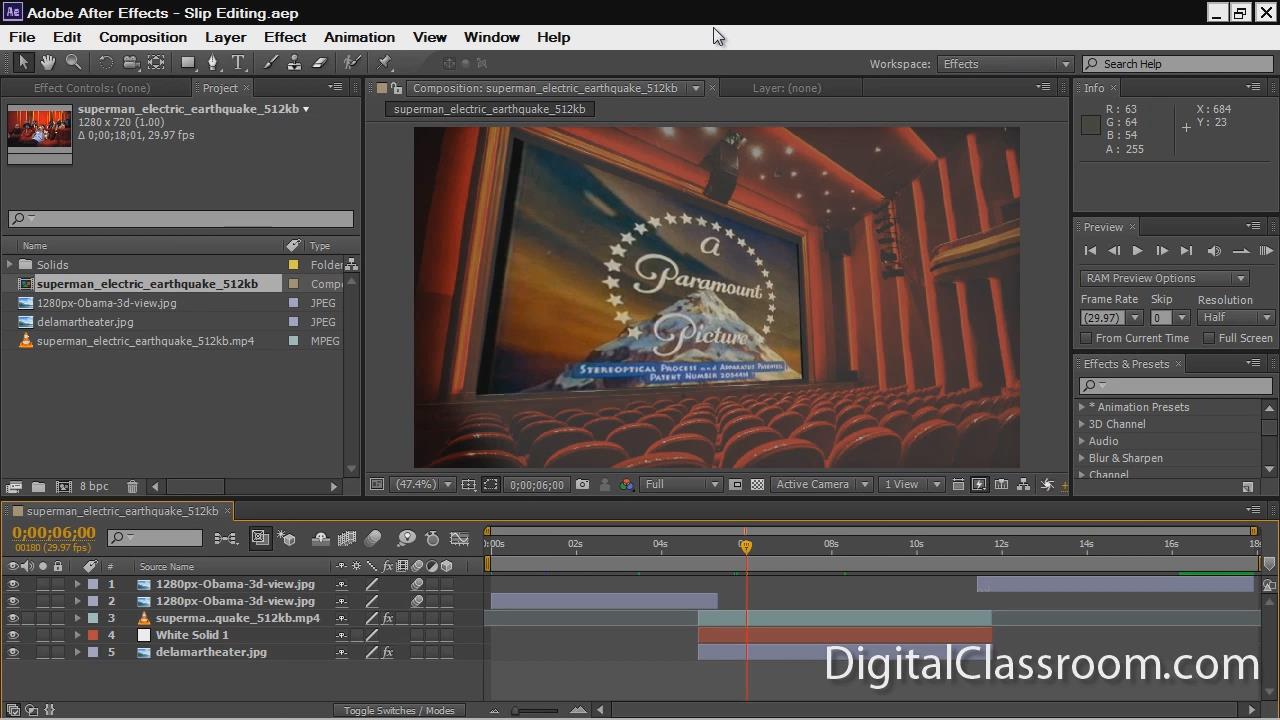This screenshot has width=1280, height=720.
Task: Hide the delamartheater.jpg layer
Action: coord(13,652)
